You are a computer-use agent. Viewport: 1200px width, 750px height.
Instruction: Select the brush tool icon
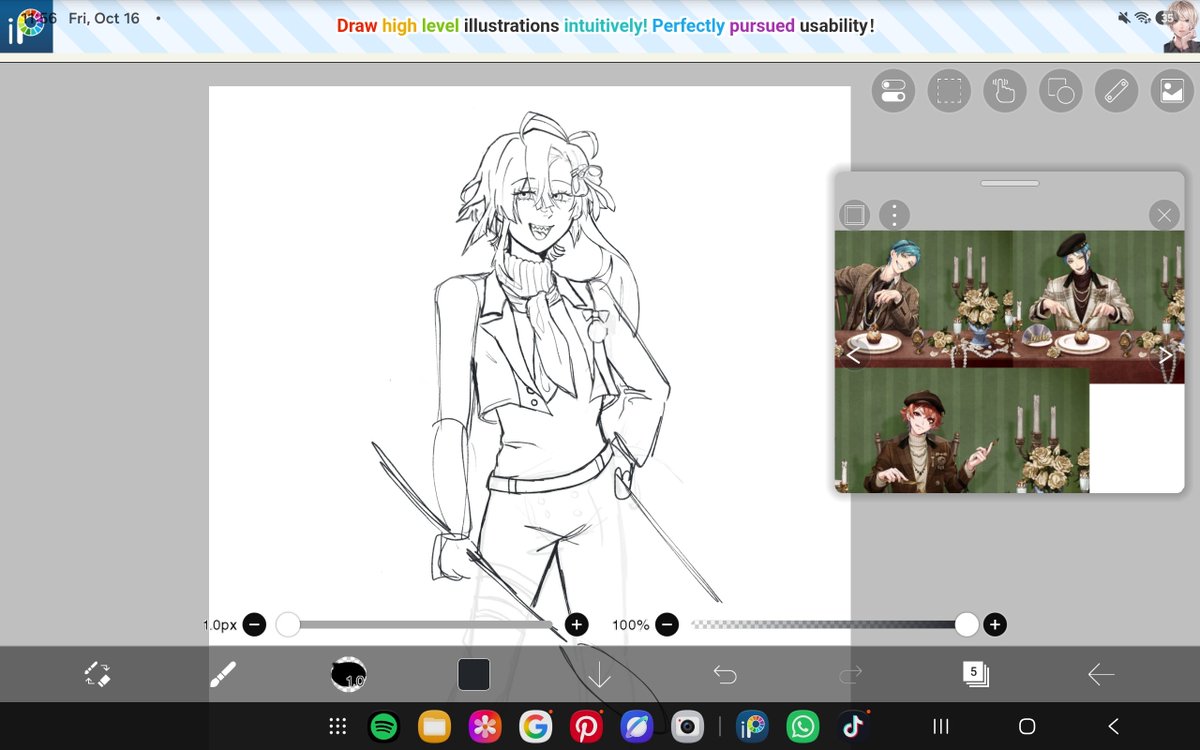(223, 675)
